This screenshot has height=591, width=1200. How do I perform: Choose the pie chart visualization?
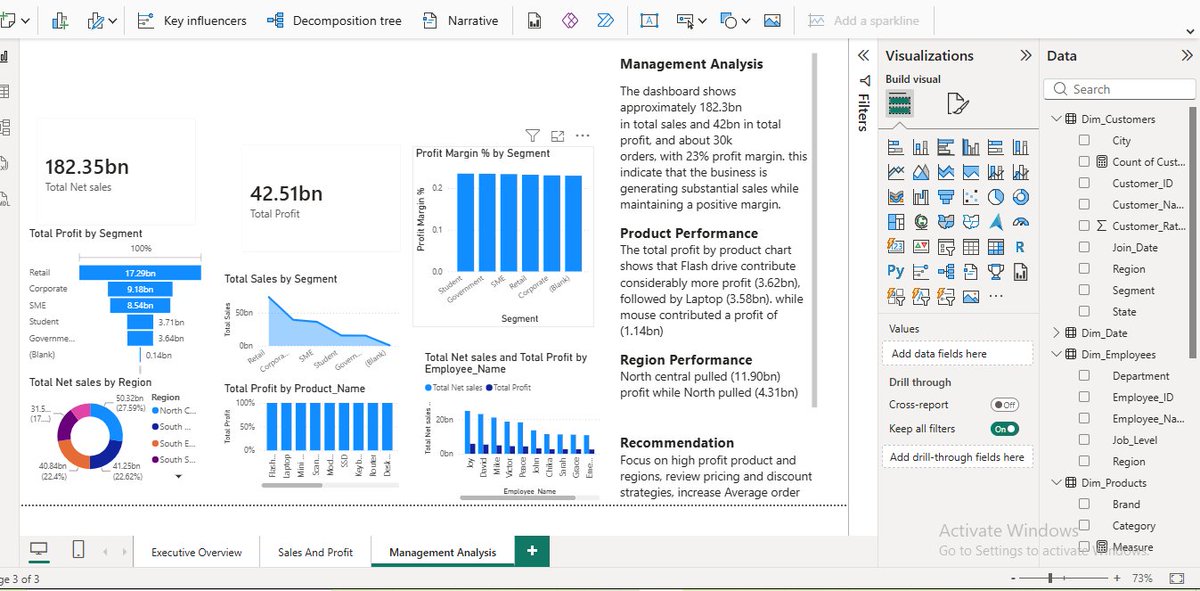pyautogui.click(x=996, y=197)
